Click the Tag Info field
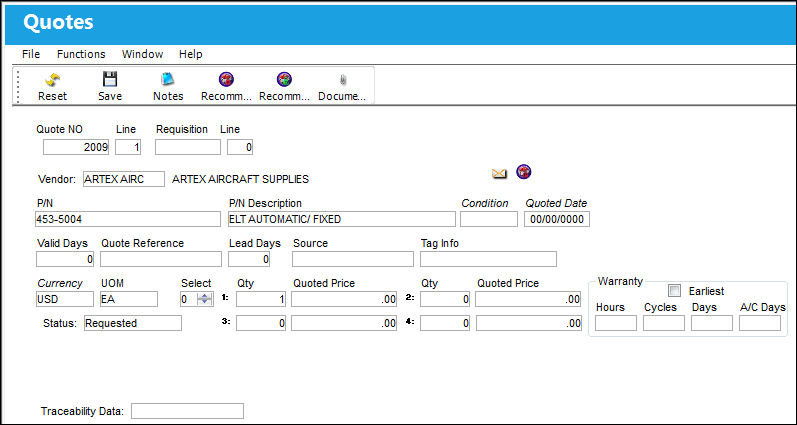Viewport: 797px width, 425px height. tap(488, 259)
